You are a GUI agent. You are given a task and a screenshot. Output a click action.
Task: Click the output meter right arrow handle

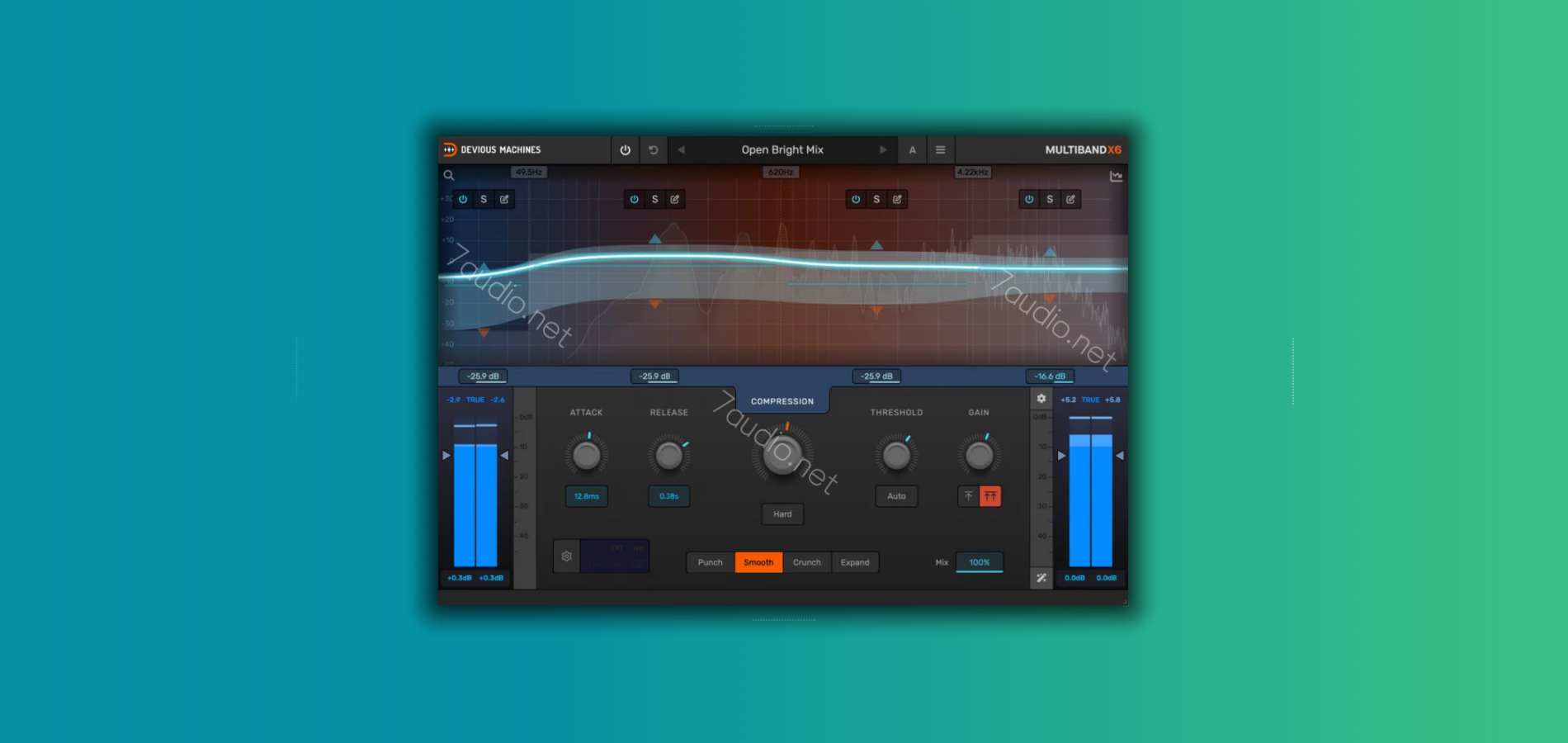point(1120,456)
